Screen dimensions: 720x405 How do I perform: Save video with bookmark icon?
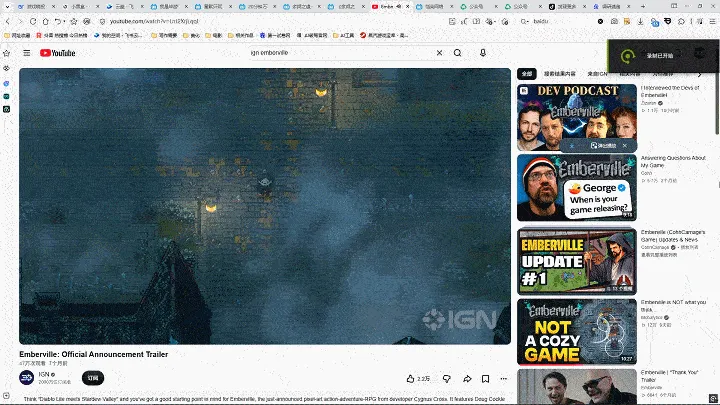click(485, 378)
